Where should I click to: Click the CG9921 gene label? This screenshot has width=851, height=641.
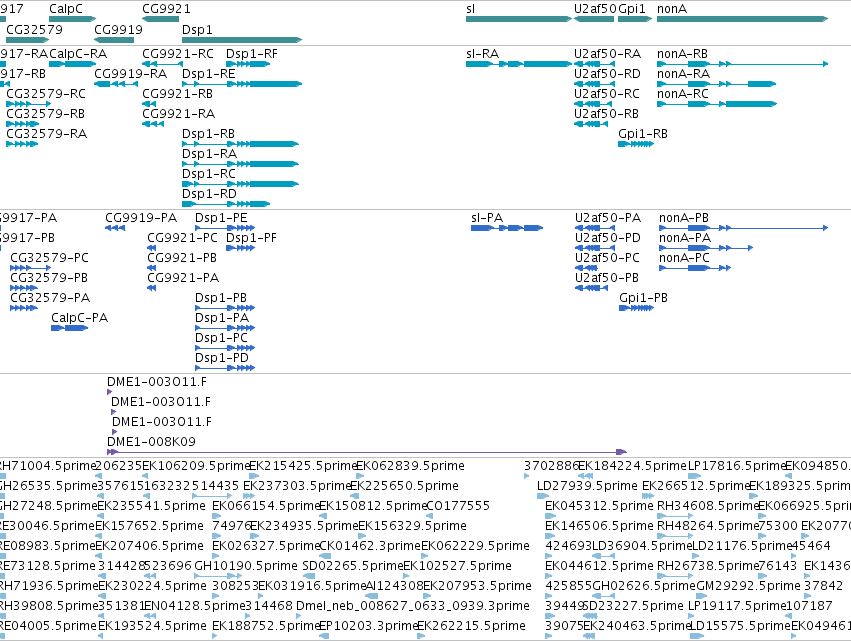166,9
